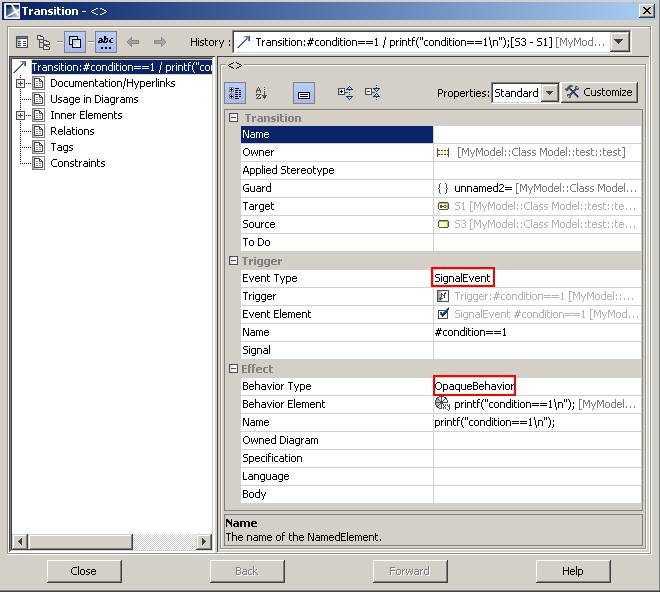This screenshot has height=592, width=660.
Task: Select Relations in the left tree
Action: point(72,131)
